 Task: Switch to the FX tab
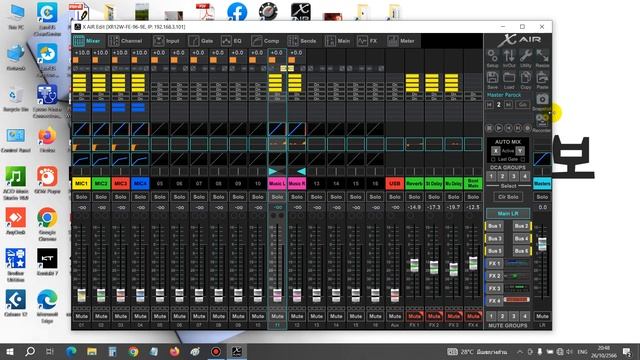click(367, 41)
